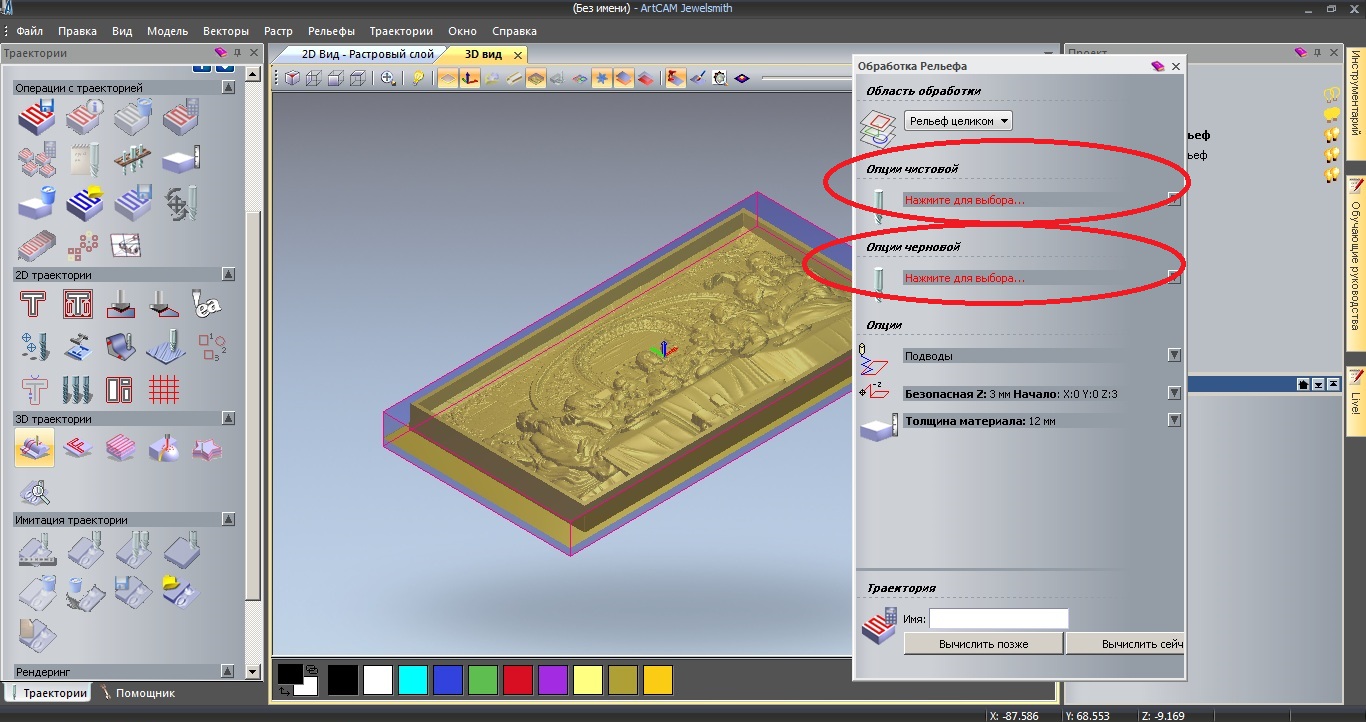This screenshot has width=1366, height=722.
Task: Choose the engraving 'ea' text toolpath icon
Action: [207, 303]
